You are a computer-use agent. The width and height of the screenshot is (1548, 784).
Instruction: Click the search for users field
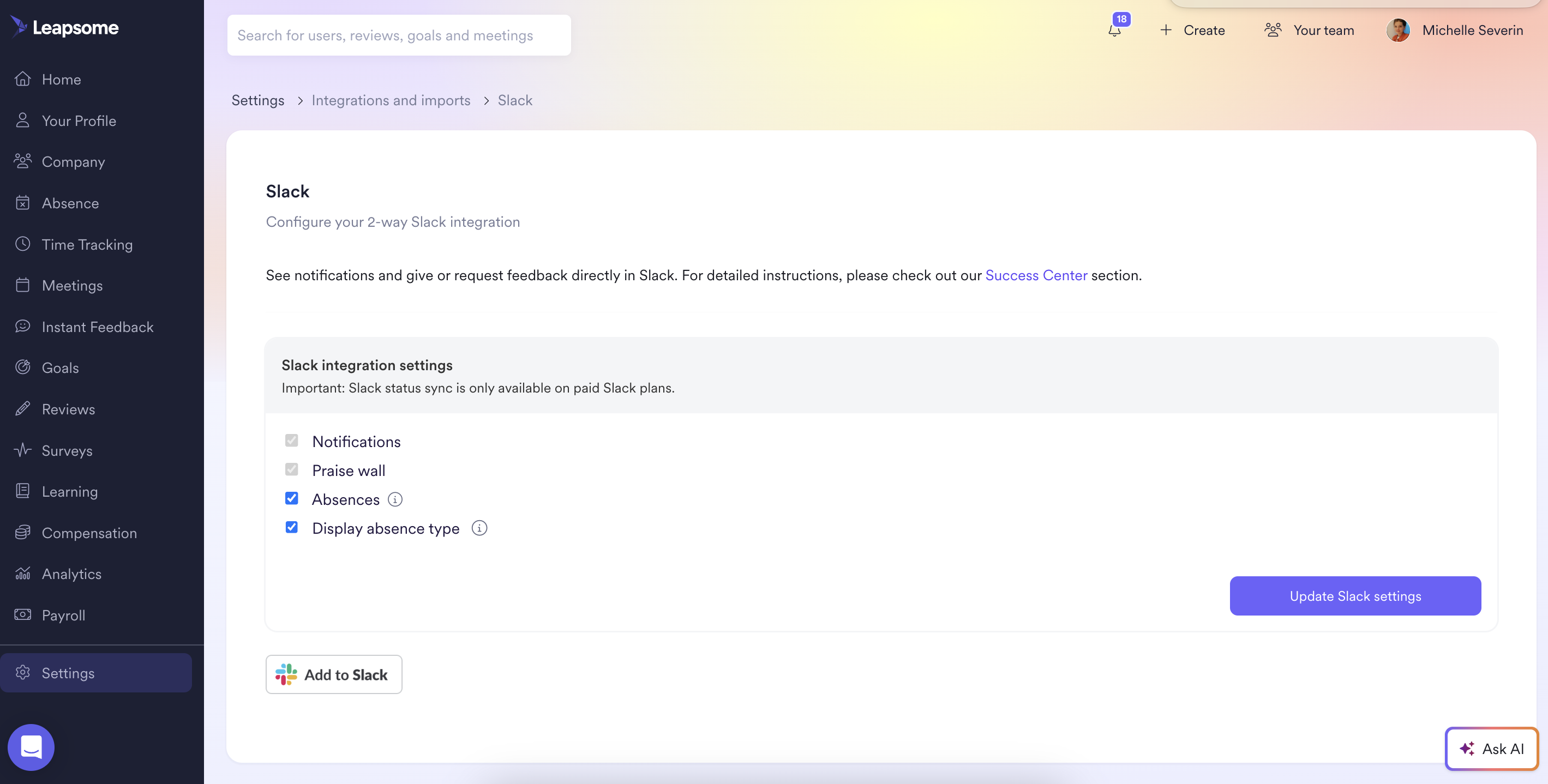tap(399, 35)
